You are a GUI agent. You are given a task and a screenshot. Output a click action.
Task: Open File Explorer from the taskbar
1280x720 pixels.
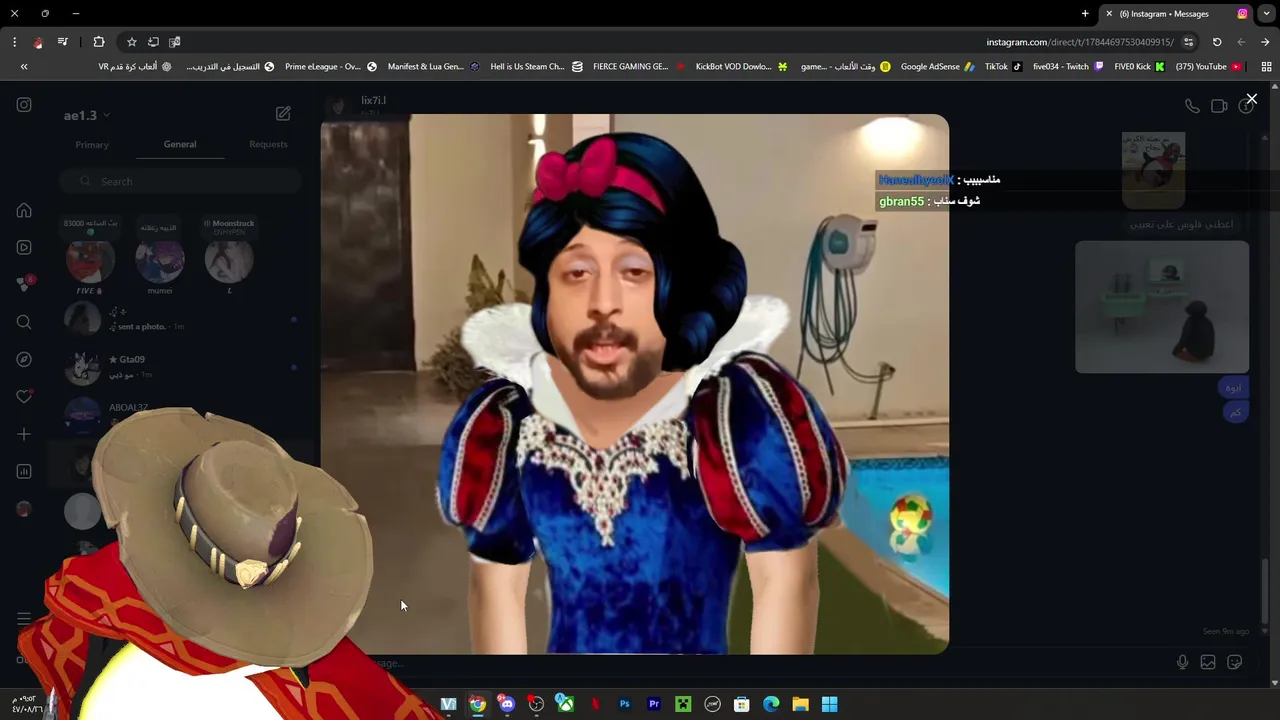point(800,704)
